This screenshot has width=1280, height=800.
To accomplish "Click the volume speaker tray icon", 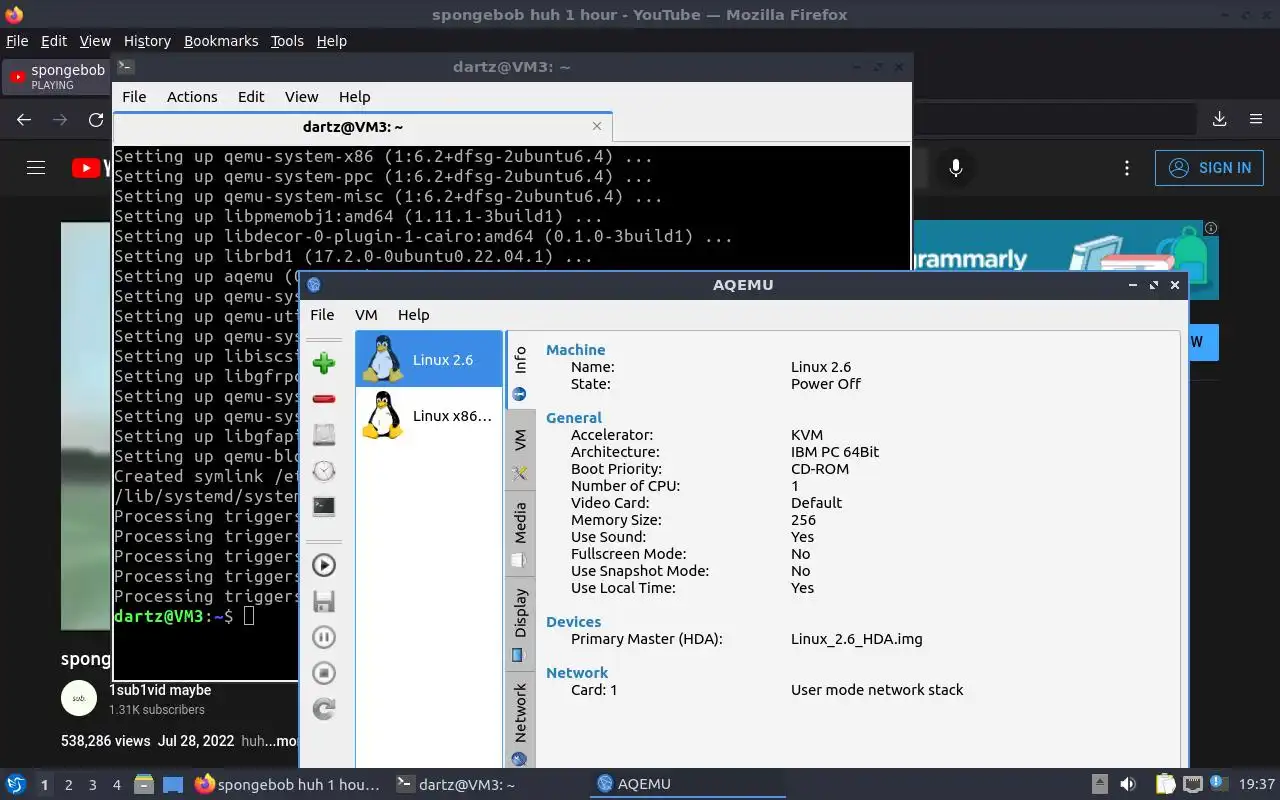I will 1127,784.
